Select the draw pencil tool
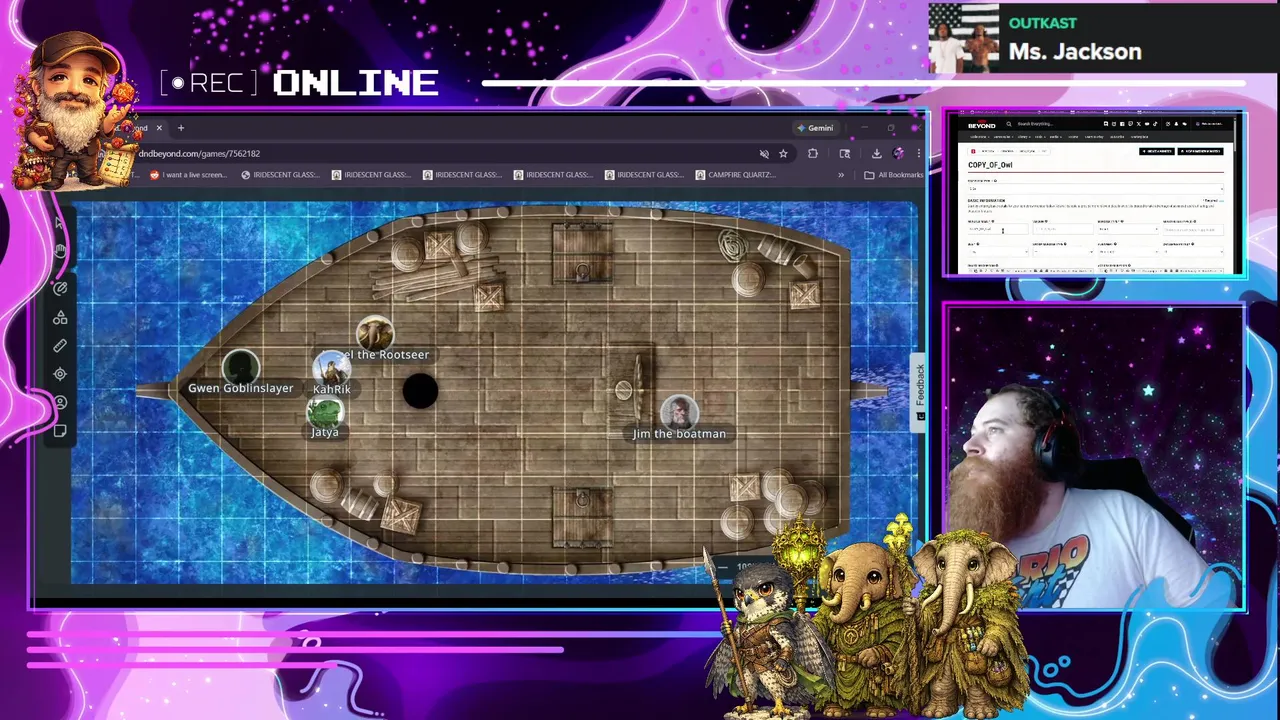1280x720 pixels. [60, 288]
